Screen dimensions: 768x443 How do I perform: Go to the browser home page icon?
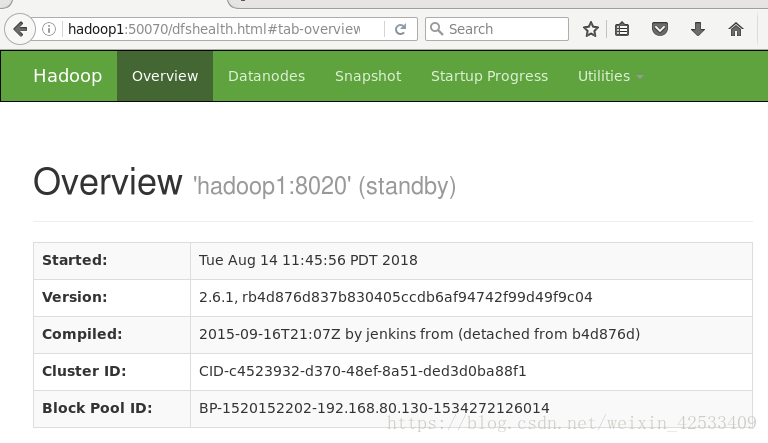(x=736, y=29)
